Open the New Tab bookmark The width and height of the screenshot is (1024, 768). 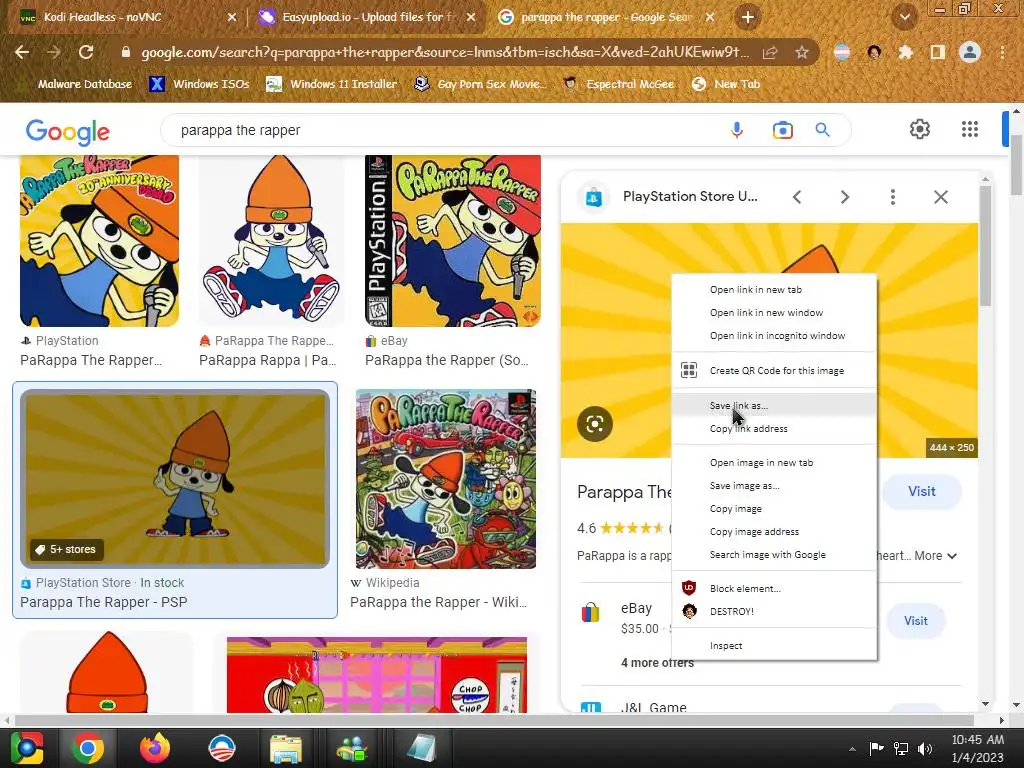[x=726, y=84]
